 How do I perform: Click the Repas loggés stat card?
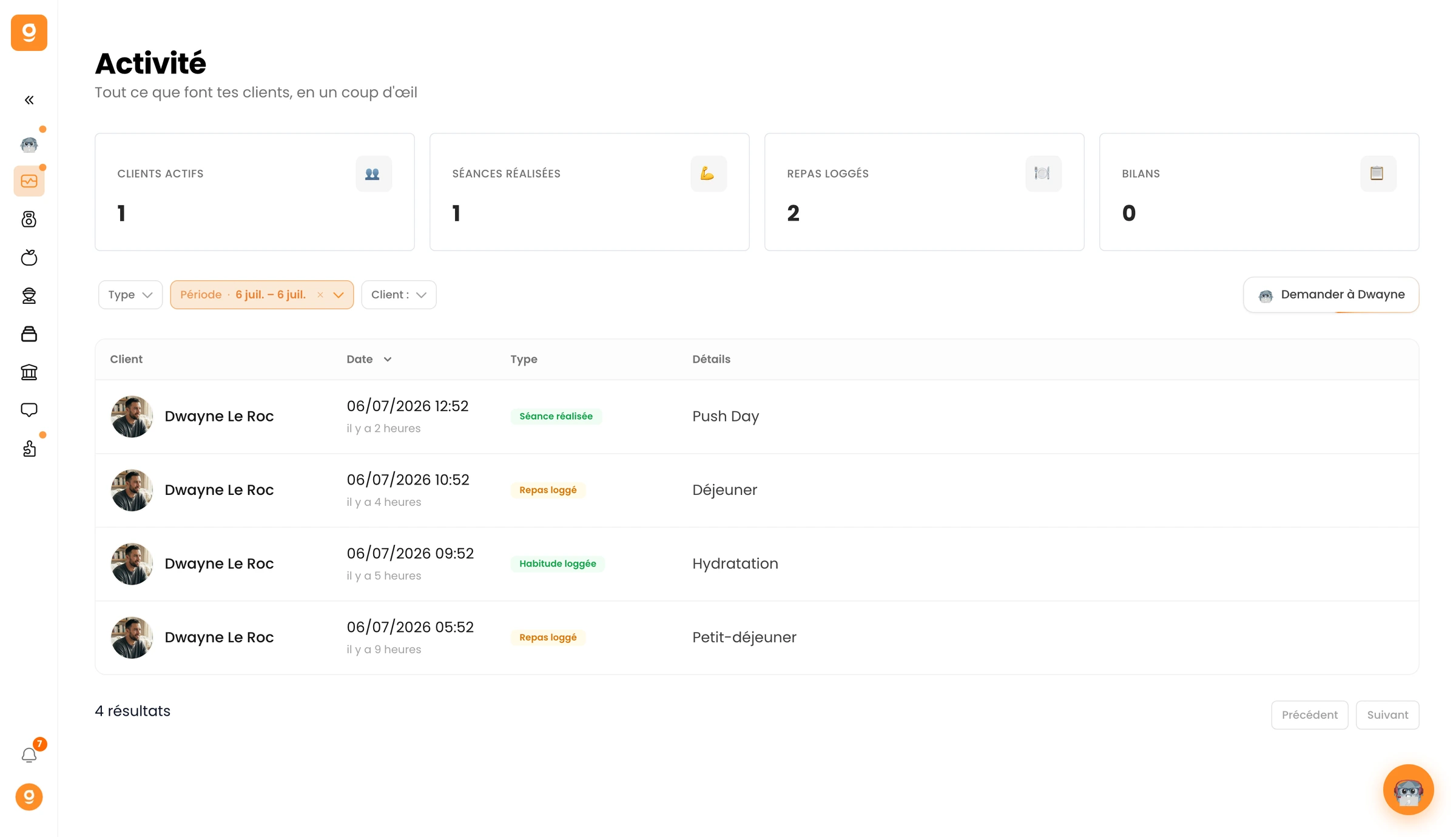[x=925, y=192]
